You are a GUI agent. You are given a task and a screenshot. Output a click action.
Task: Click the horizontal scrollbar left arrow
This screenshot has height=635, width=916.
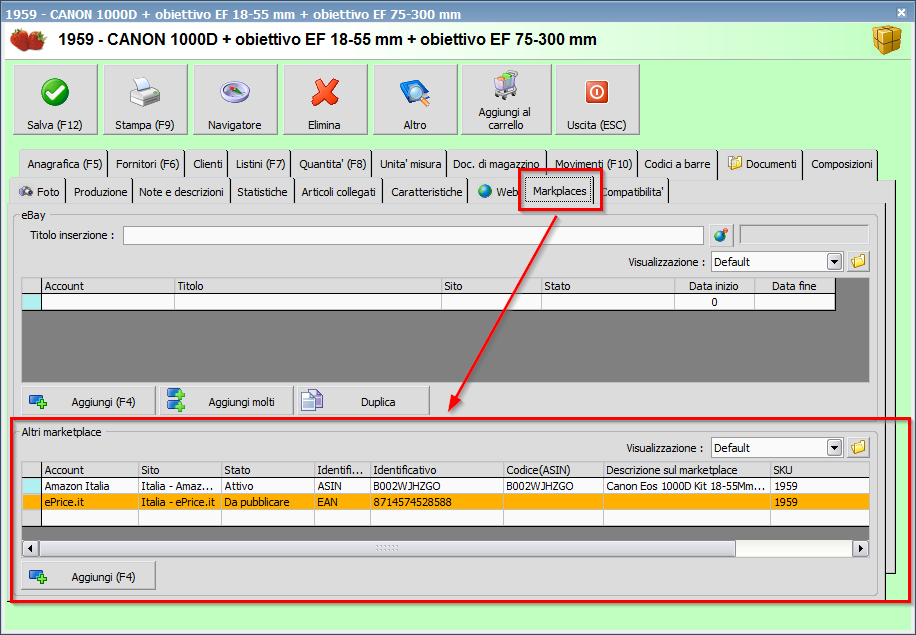click(30, 549)
